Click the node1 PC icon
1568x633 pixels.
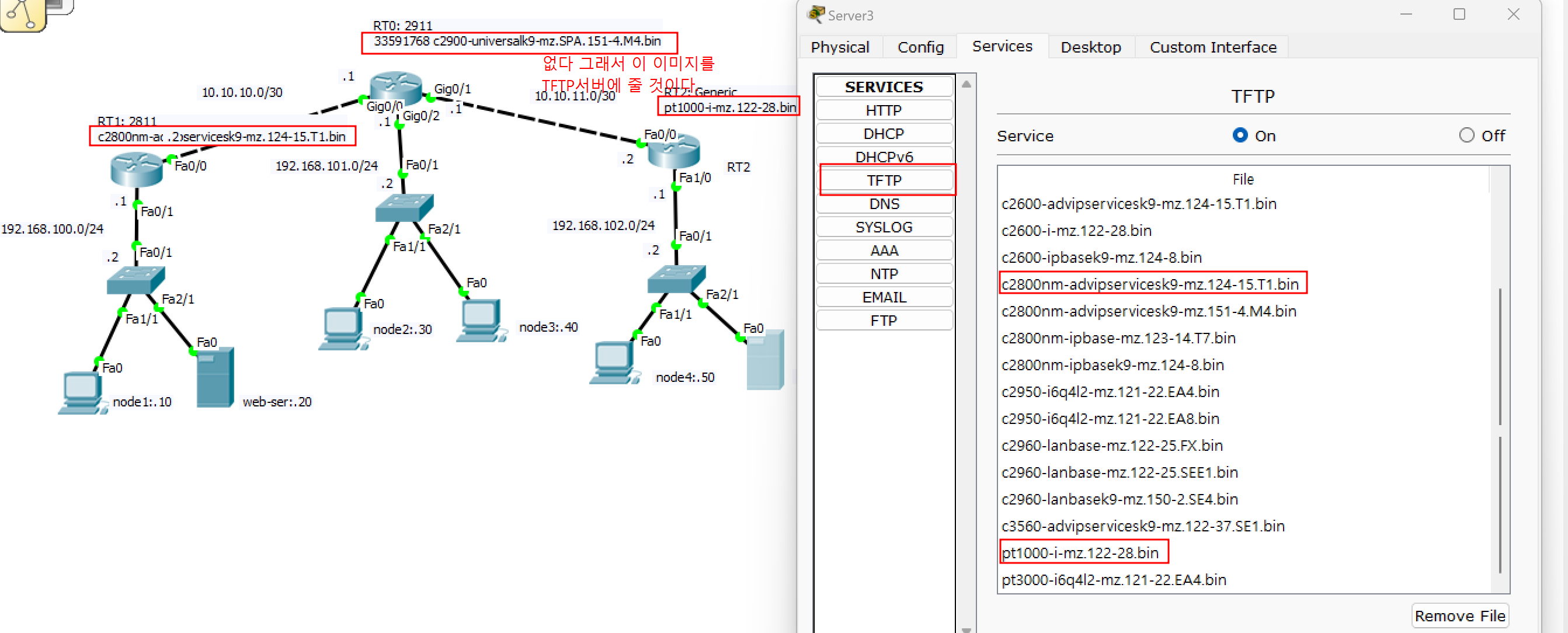pyautogui.click(x=81, y=391)
